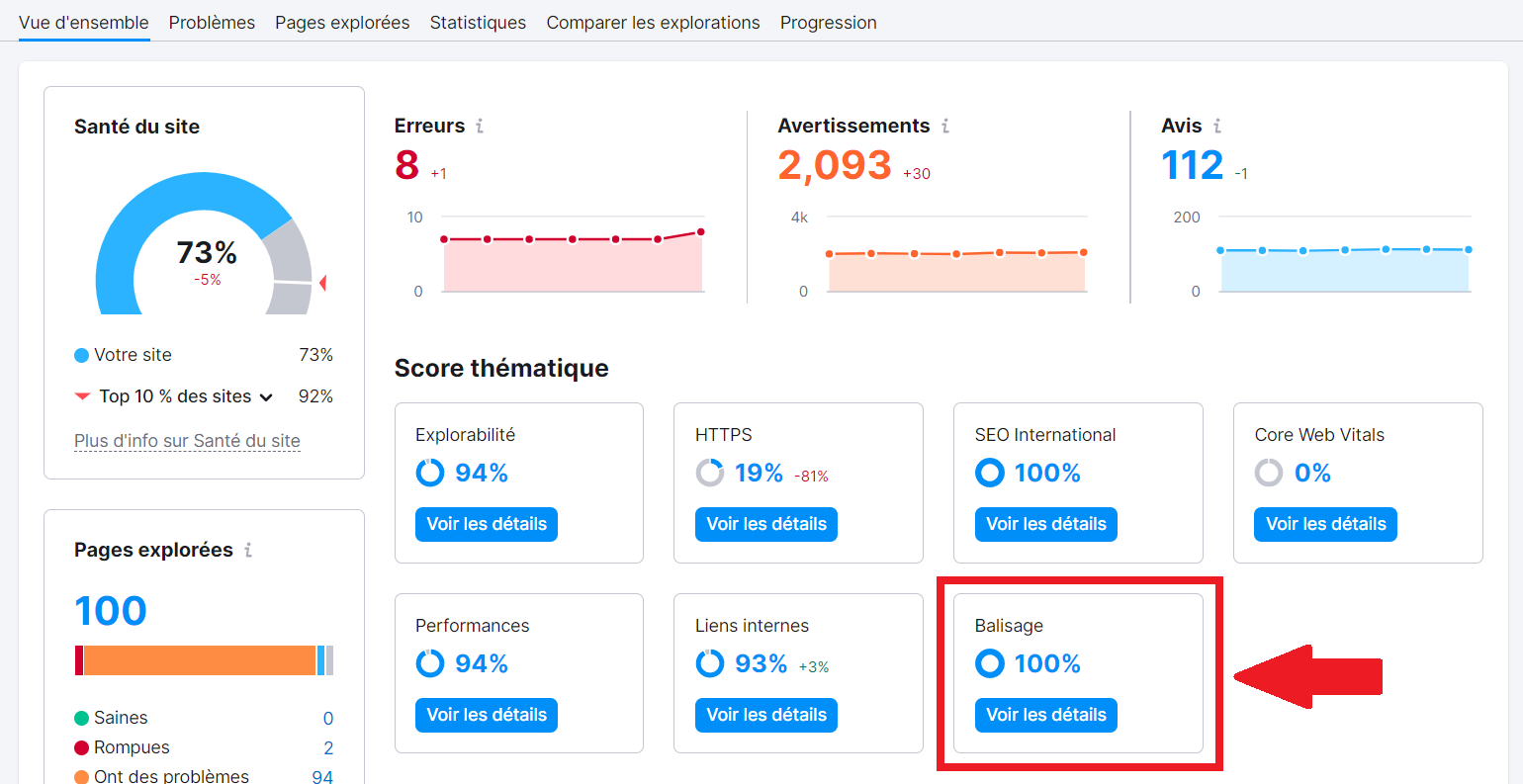Click last data point in Avis chart
1523x784 pixels.
coord(1469,249)
